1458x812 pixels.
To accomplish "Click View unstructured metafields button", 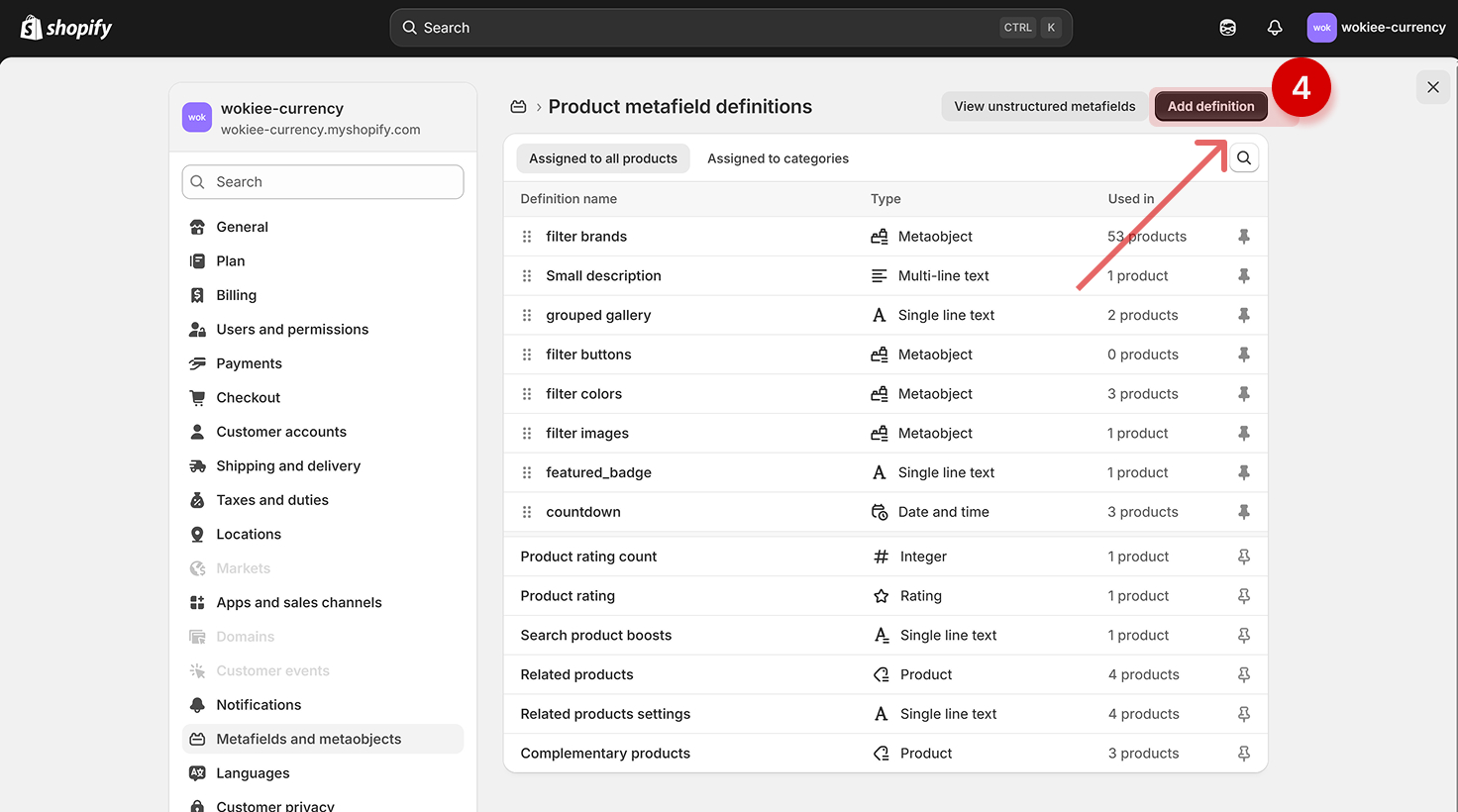I will pyautogui.click(x=1044, y=107).
